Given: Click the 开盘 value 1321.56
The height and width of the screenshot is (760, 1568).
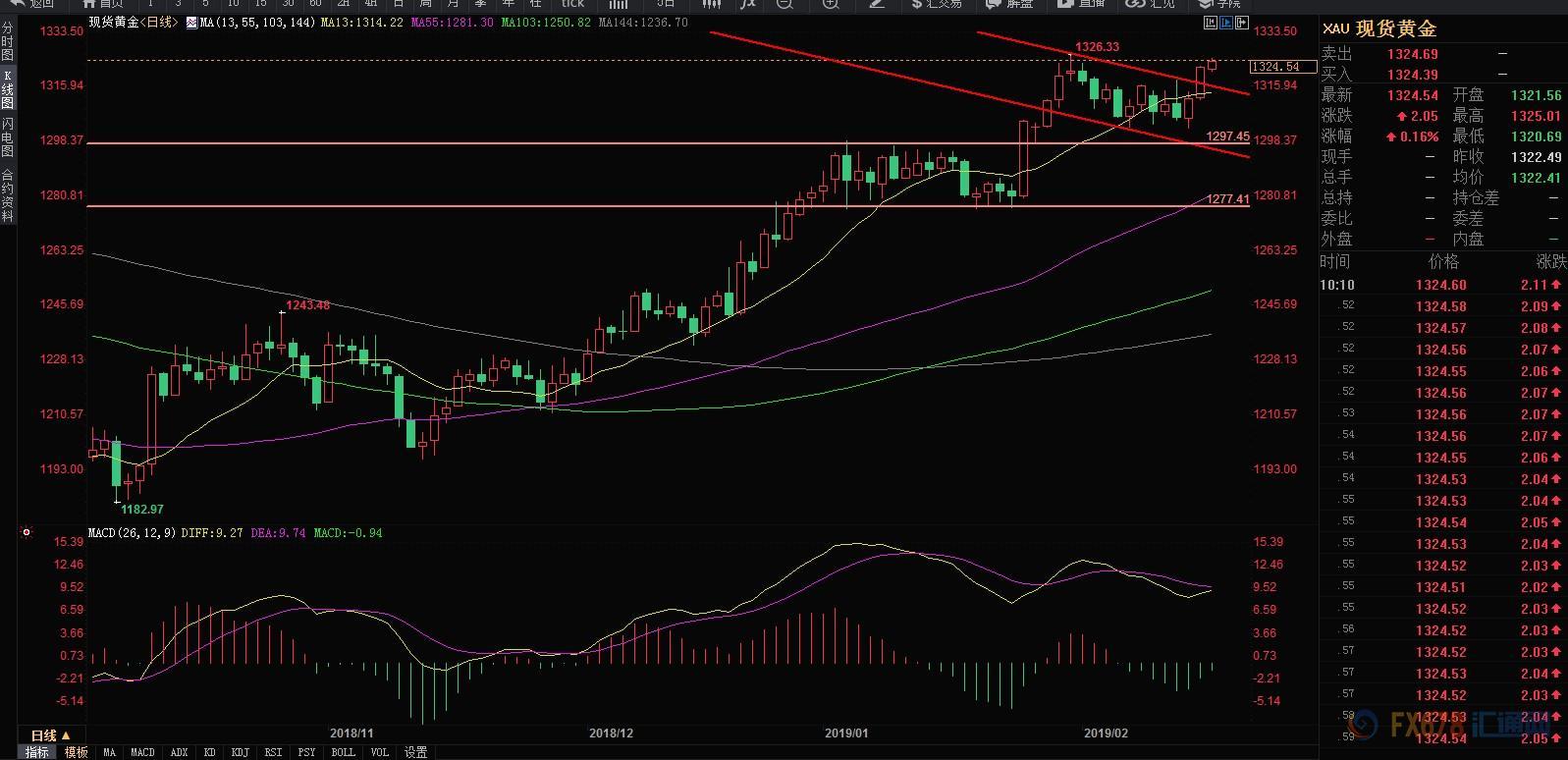Looking at the screenshot, I should (1536, 95).
